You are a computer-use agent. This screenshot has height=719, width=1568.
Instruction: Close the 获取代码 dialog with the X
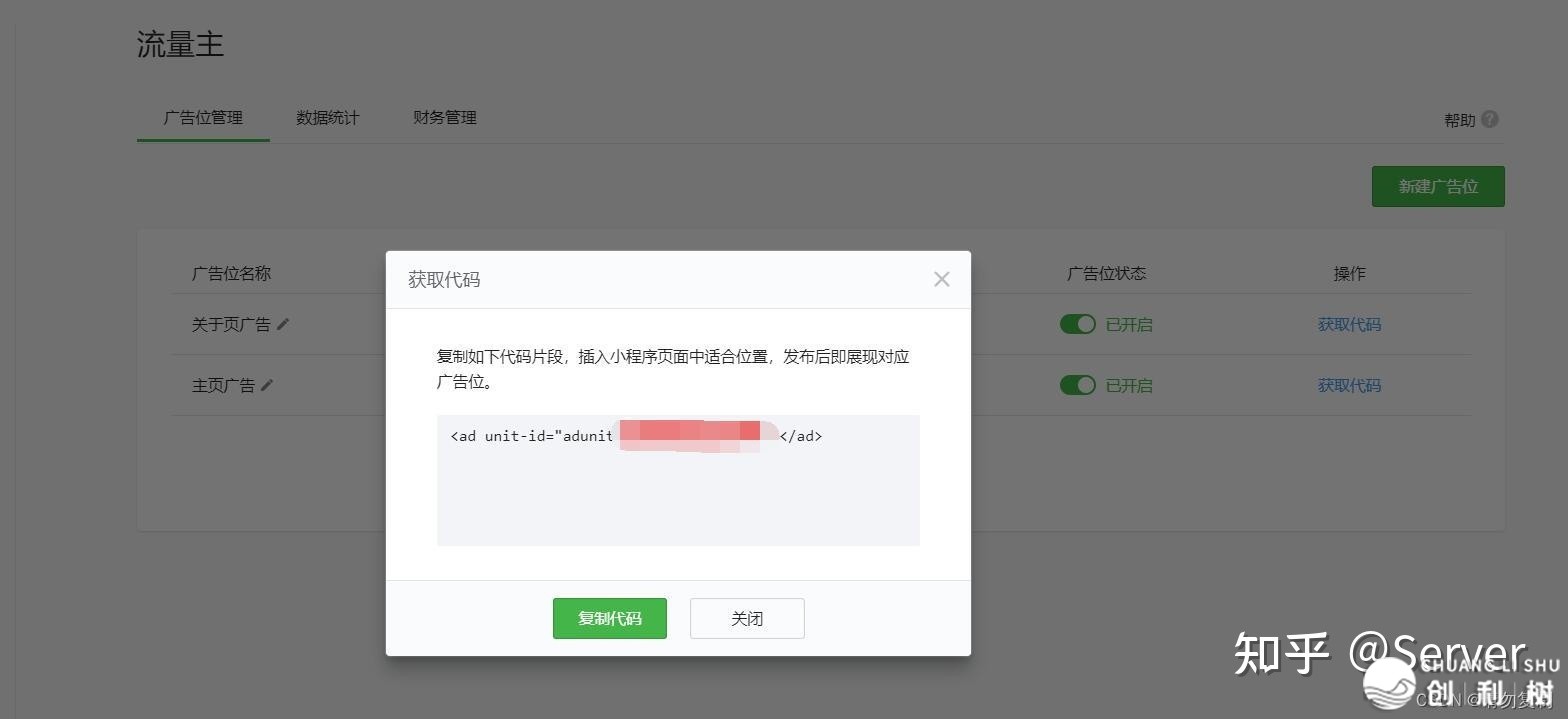coord(941,280)
